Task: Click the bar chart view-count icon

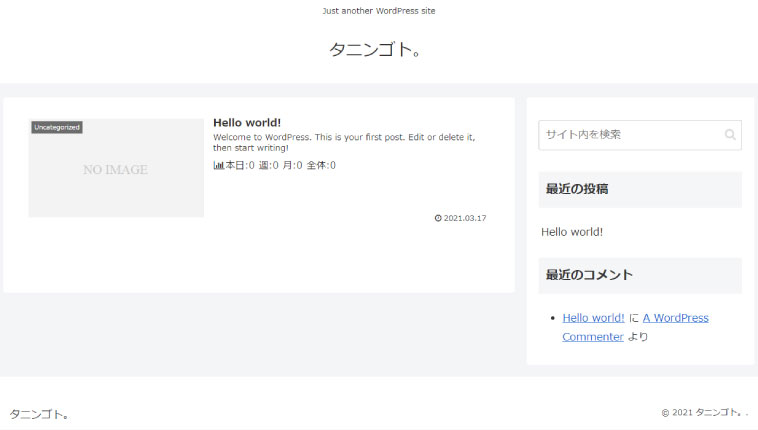Action: coord(218,166)
